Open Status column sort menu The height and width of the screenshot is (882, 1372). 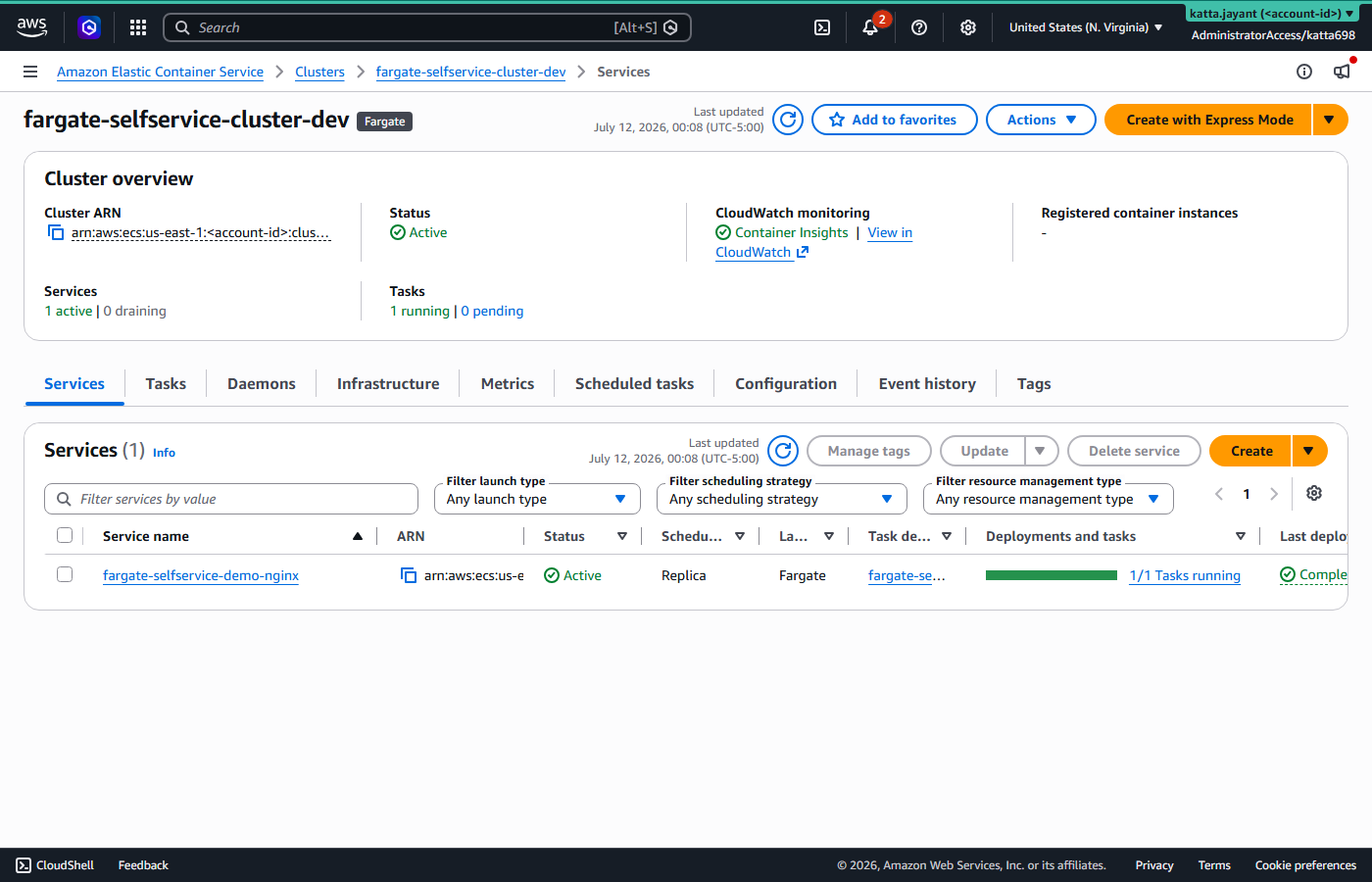(x=622, y=536)
